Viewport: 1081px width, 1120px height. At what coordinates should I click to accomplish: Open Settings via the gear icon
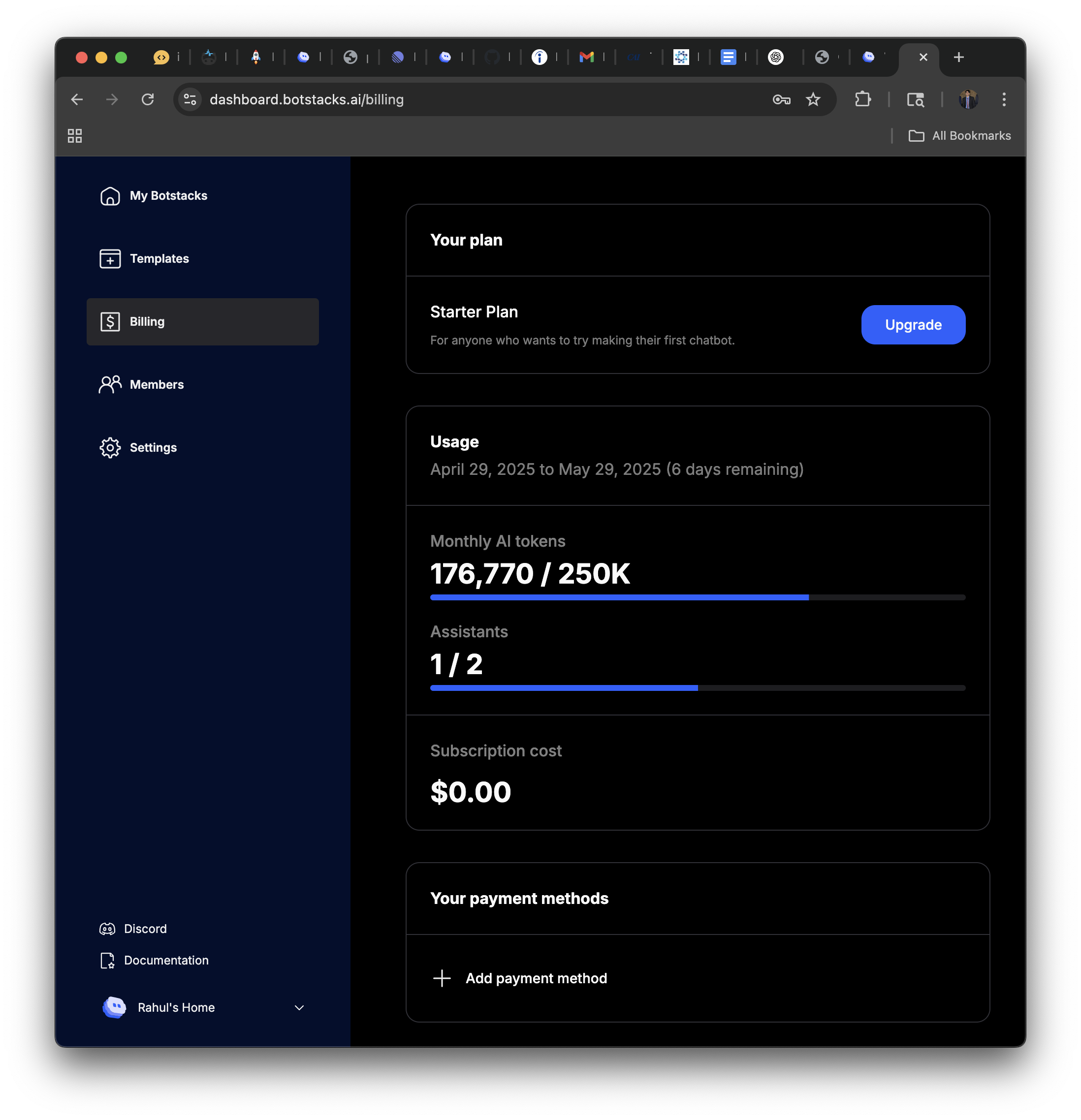click(x=110, y=447)
